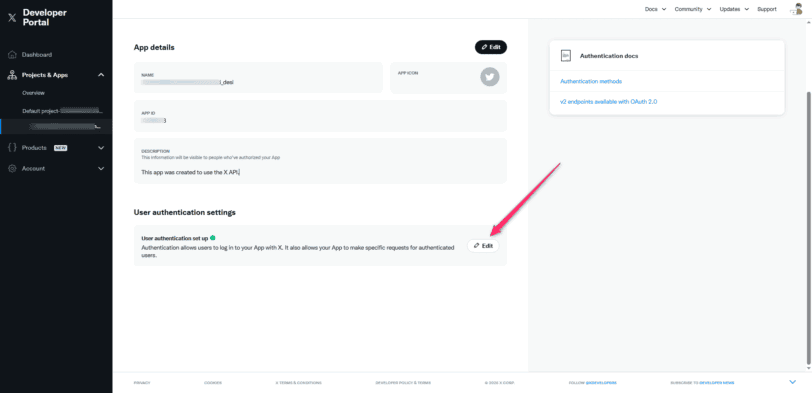
Task: Open DEVELOPER POLICY & TERMS footer link
Action: (x=403, y=383)
